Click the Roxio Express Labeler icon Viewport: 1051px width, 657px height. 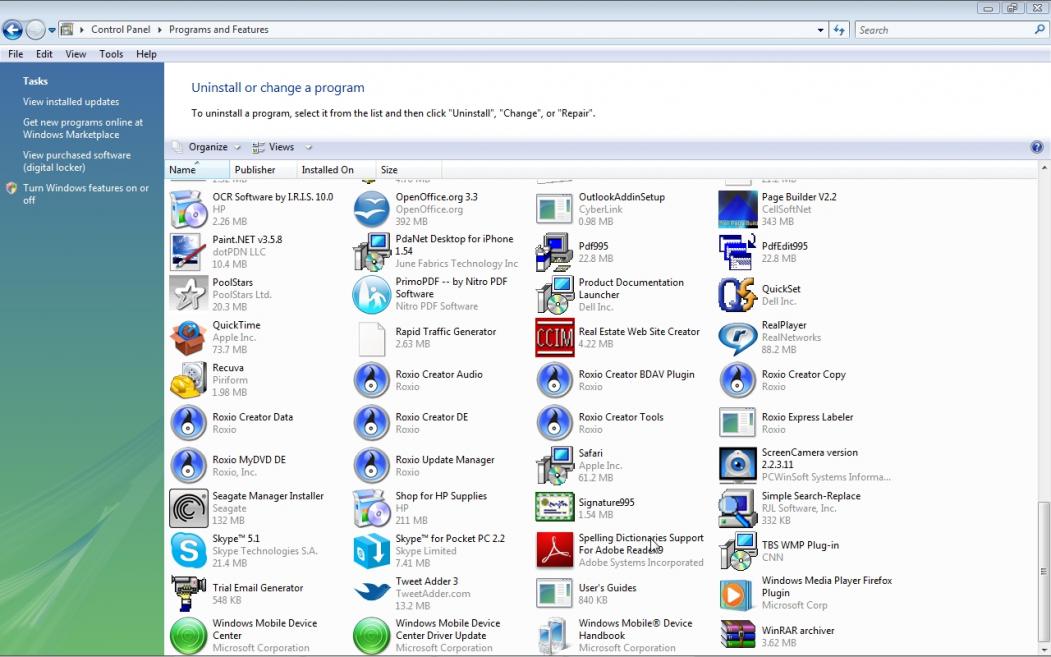(x=737, y=423)
